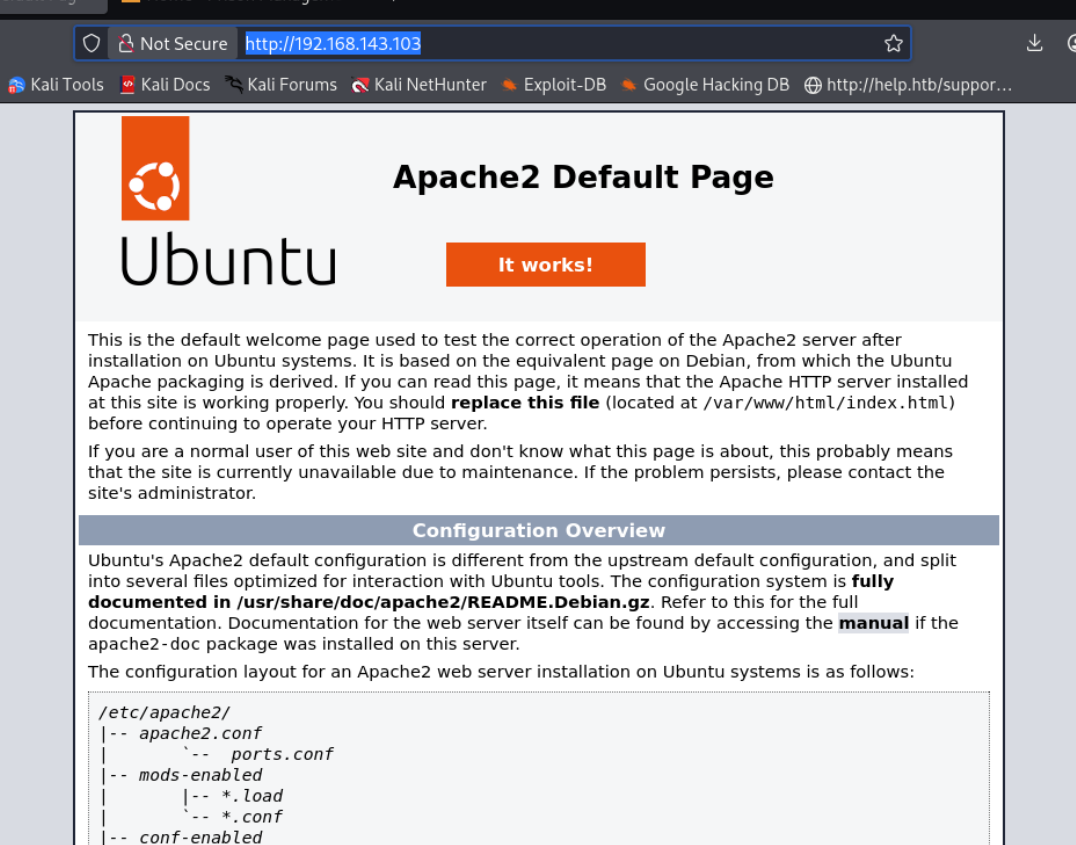Click the Apache2 Default Page heading

coord(583,177)
